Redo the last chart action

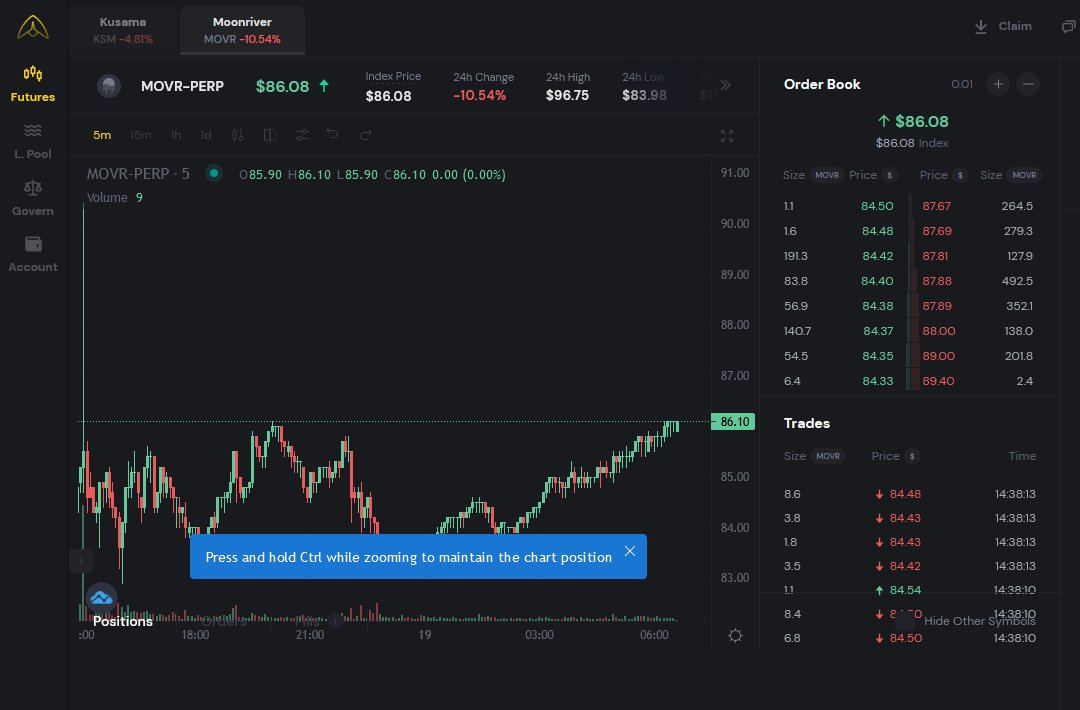366,134
